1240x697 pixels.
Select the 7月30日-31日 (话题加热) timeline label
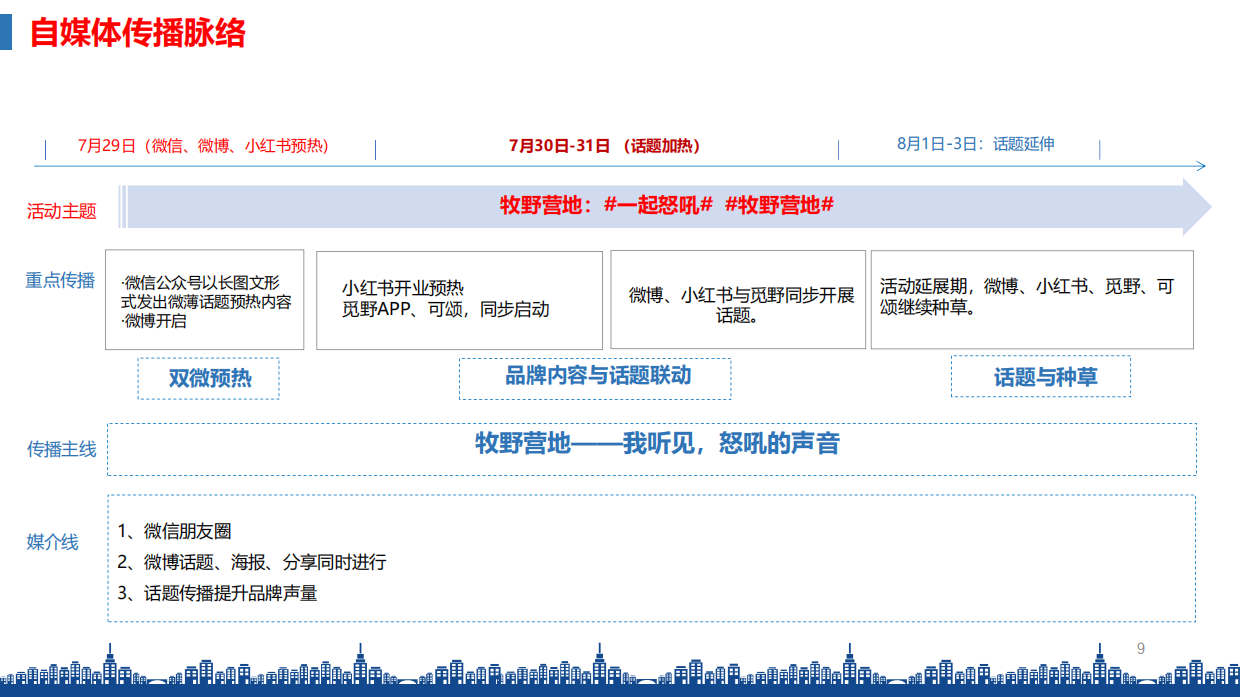click(605, 146)
